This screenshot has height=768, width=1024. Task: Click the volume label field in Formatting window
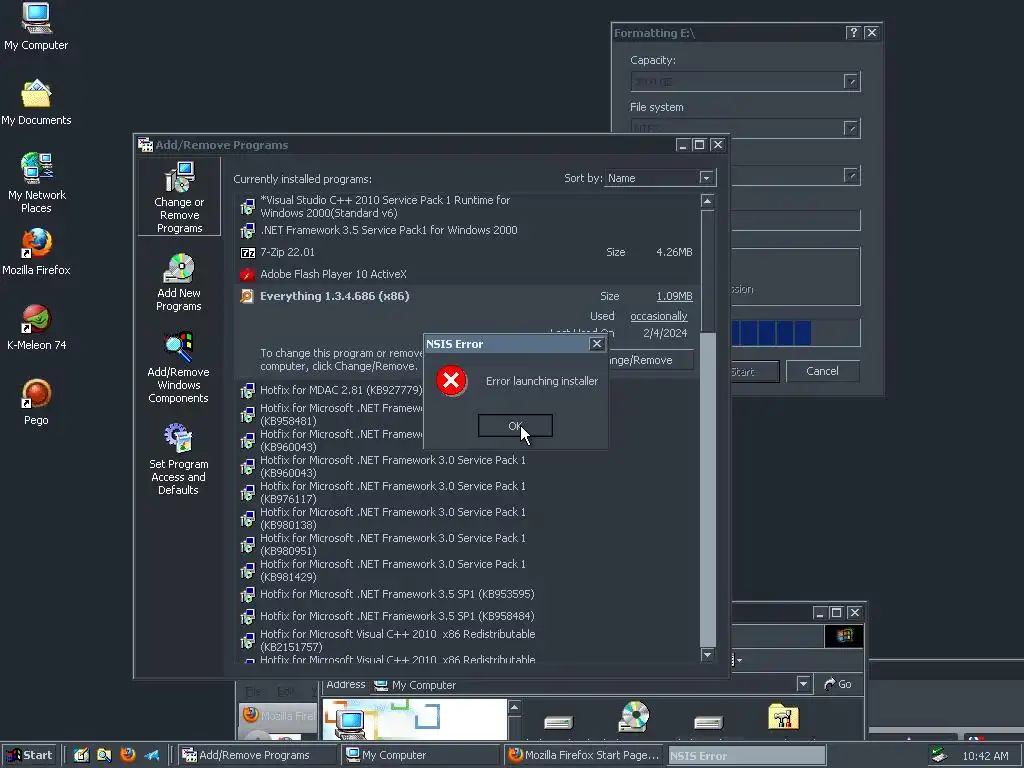(x=795, y=220)
